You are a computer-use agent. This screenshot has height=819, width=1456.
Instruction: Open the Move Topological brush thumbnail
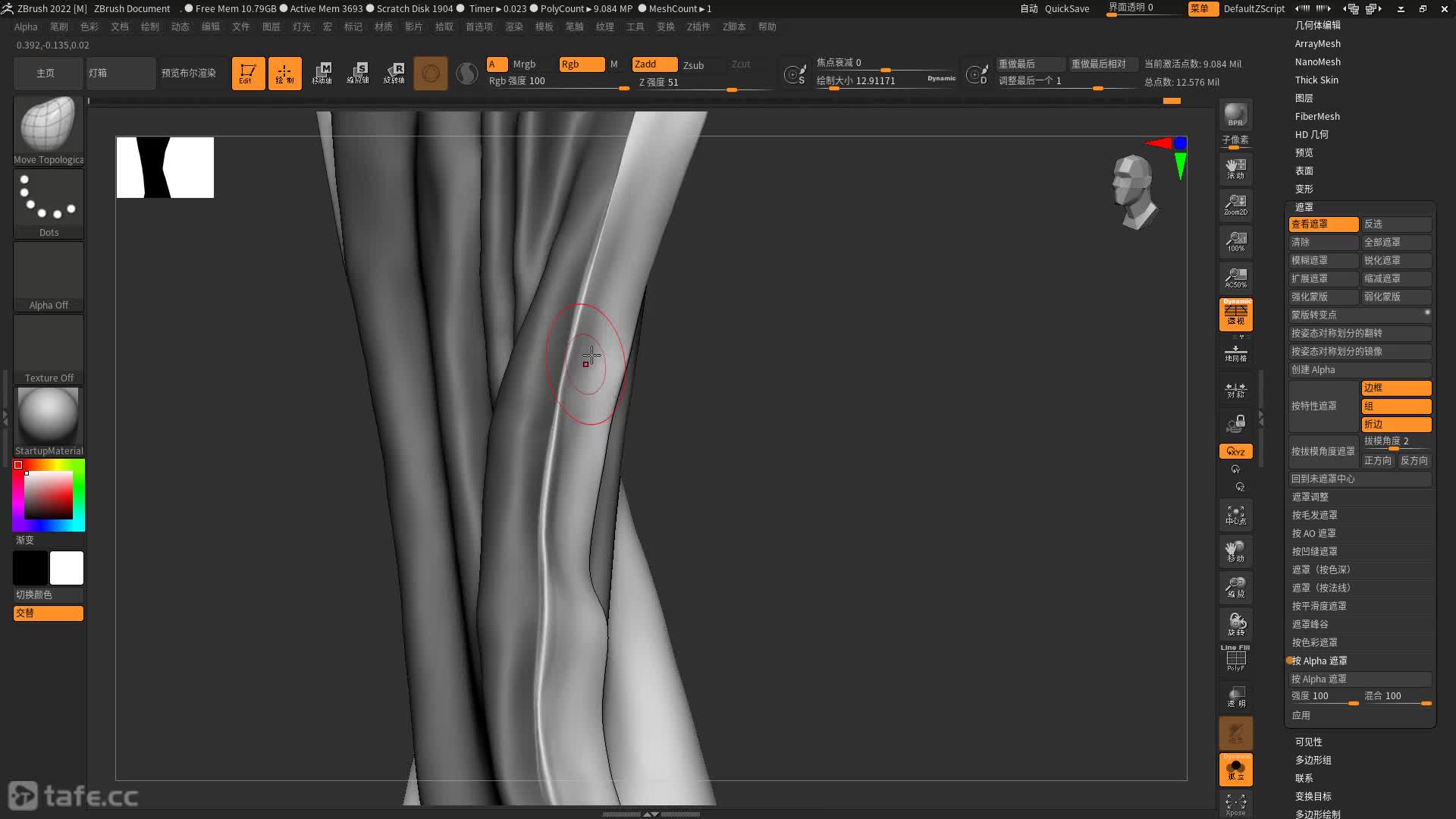pyautogui.click(x=49, y=130)
